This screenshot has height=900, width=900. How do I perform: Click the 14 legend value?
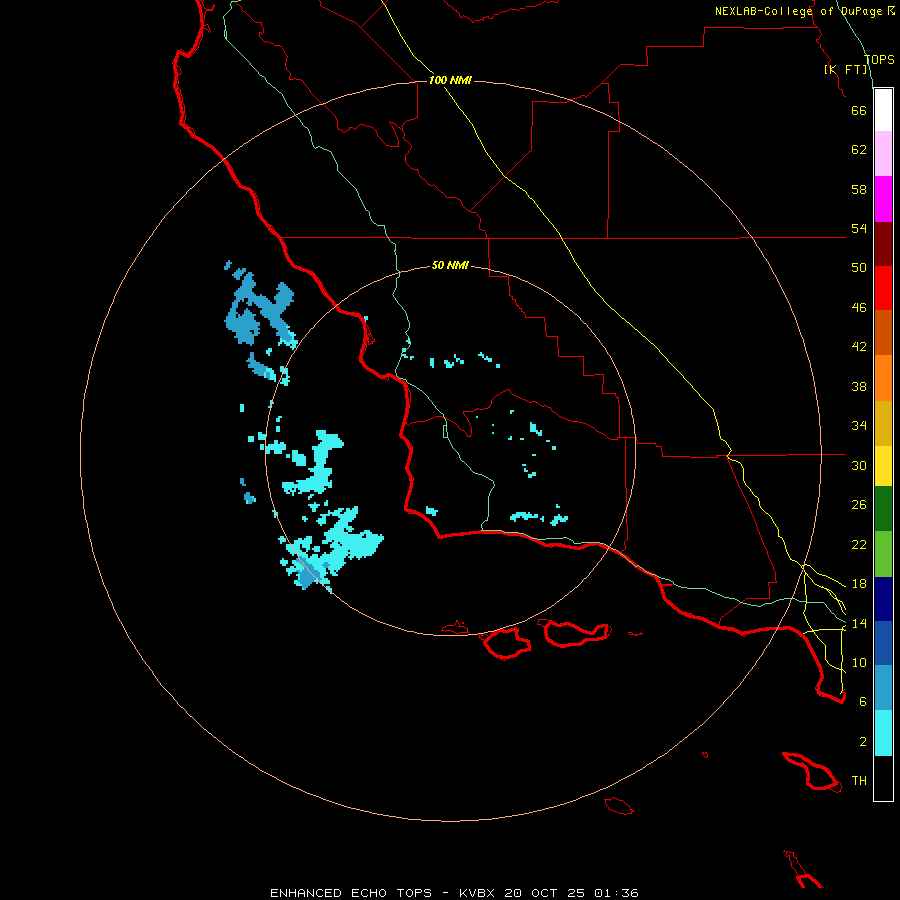[859, 623]
